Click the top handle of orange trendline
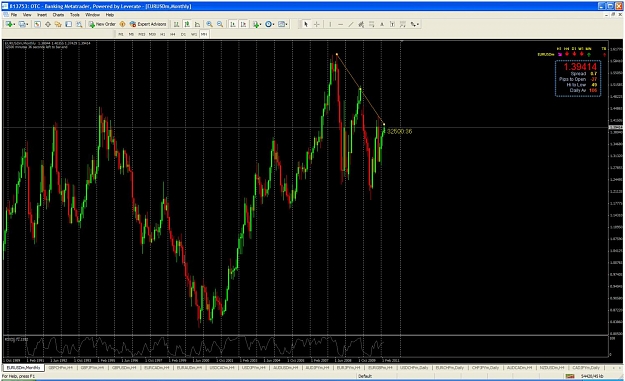 (x=336, y=54)
